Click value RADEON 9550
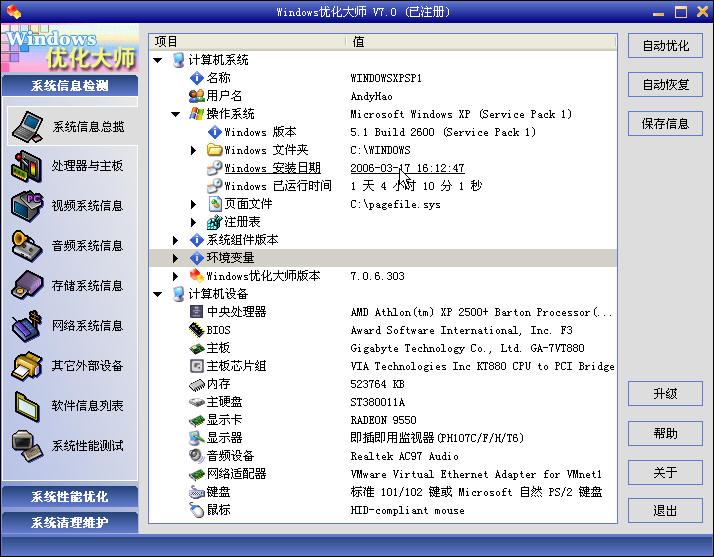Viewport: 714px width, 557px height. point(383,420)
